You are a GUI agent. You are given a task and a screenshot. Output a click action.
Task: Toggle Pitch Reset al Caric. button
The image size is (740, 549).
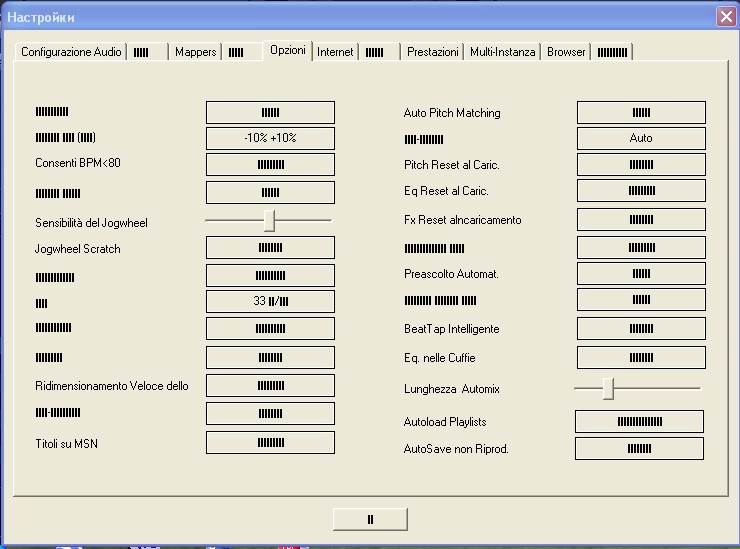pos(641,164)
